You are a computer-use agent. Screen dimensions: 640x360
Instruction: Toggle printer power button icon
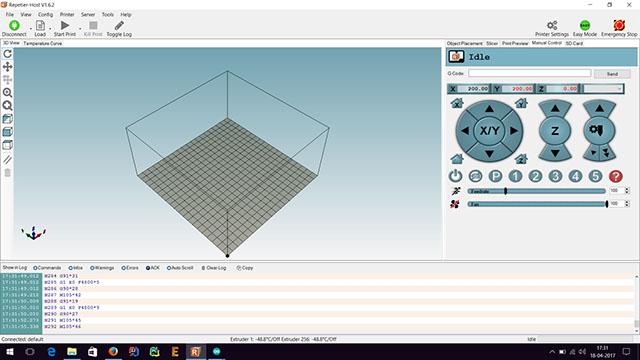pos(455,176)
